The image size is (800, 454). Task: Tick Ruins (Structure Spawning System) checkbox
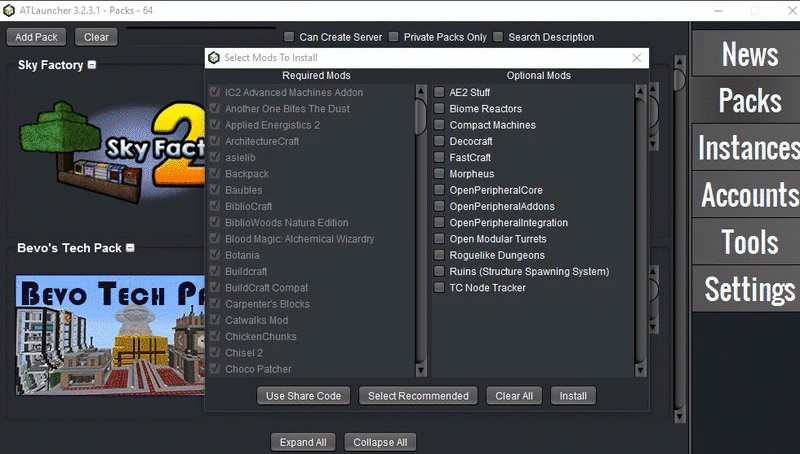click(439, 271)
